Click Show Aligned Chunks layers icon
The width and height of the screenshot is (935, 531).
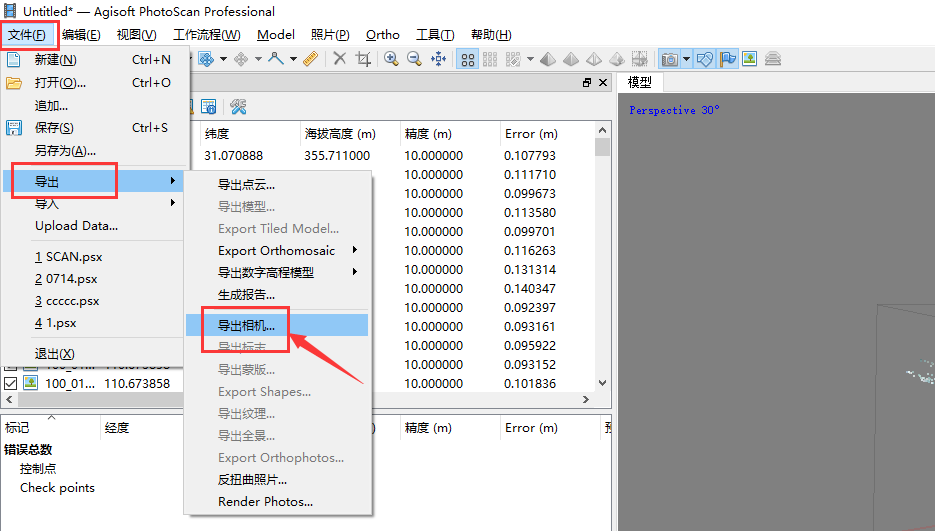(773, 59)
